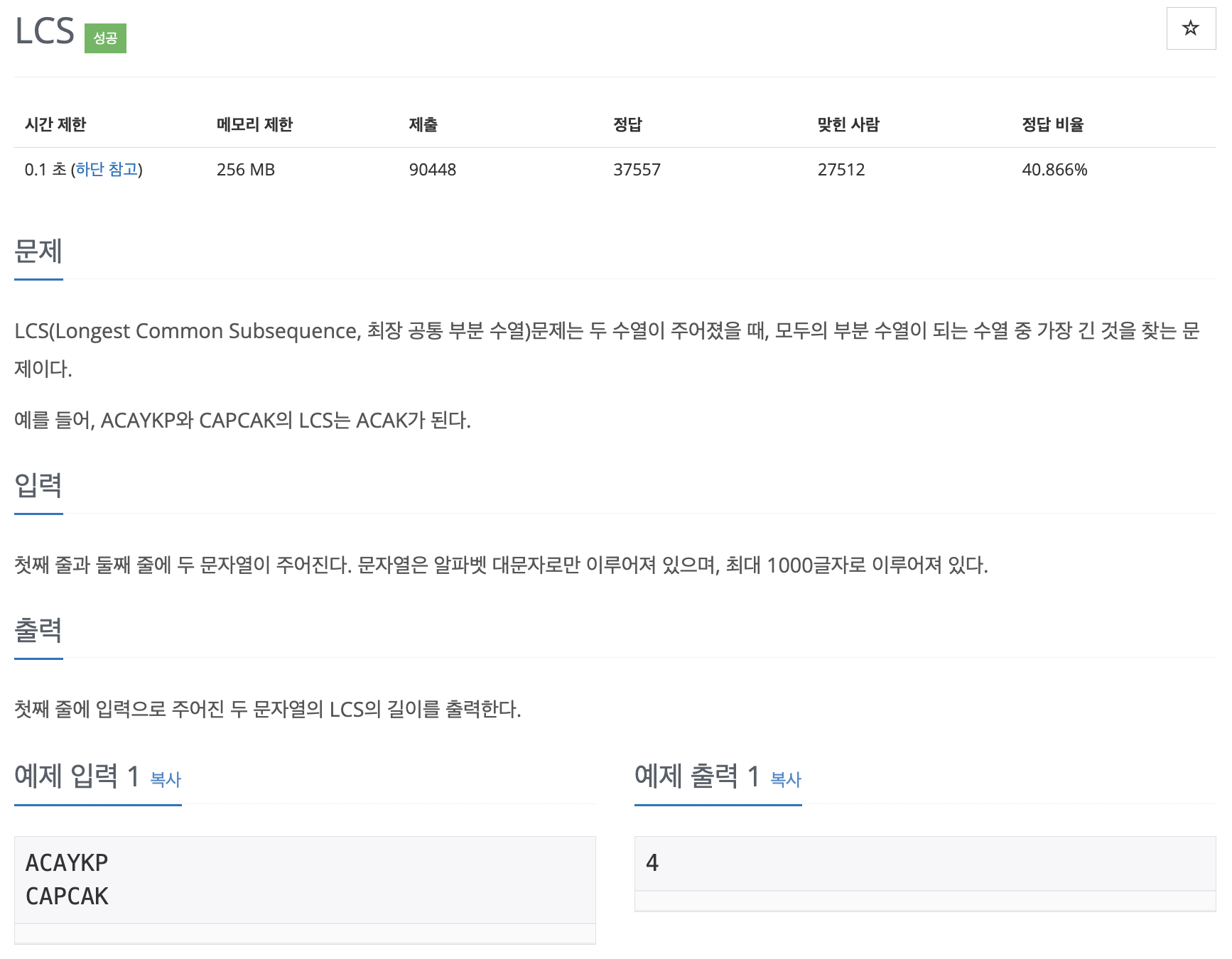
Task: Open the 하단 참고 link
Action: [x=107, y=169]
